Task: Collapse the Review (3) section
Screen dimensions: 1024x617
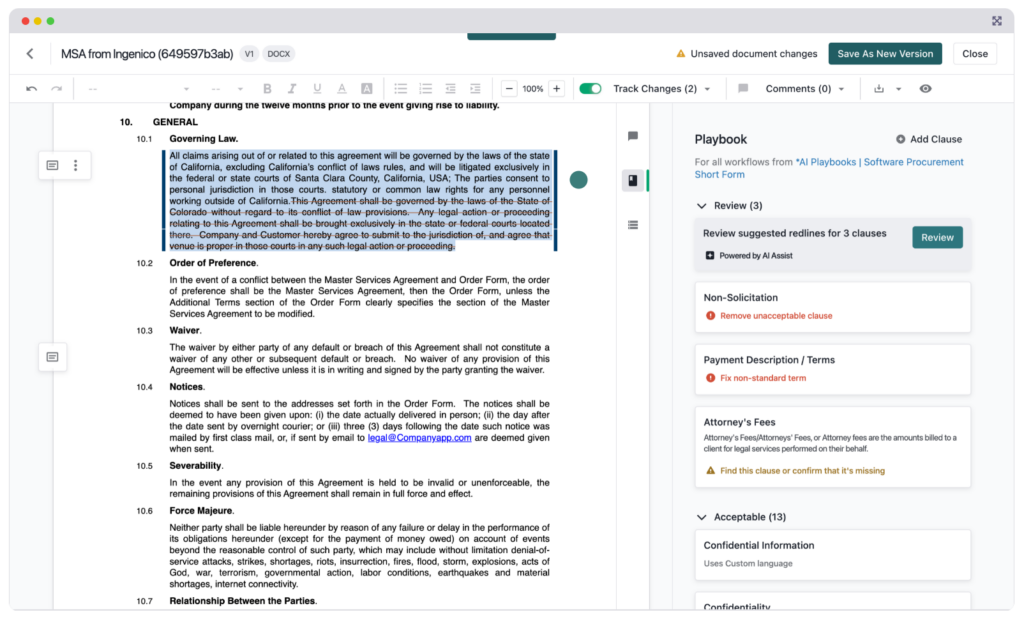Action: [701, 204]
